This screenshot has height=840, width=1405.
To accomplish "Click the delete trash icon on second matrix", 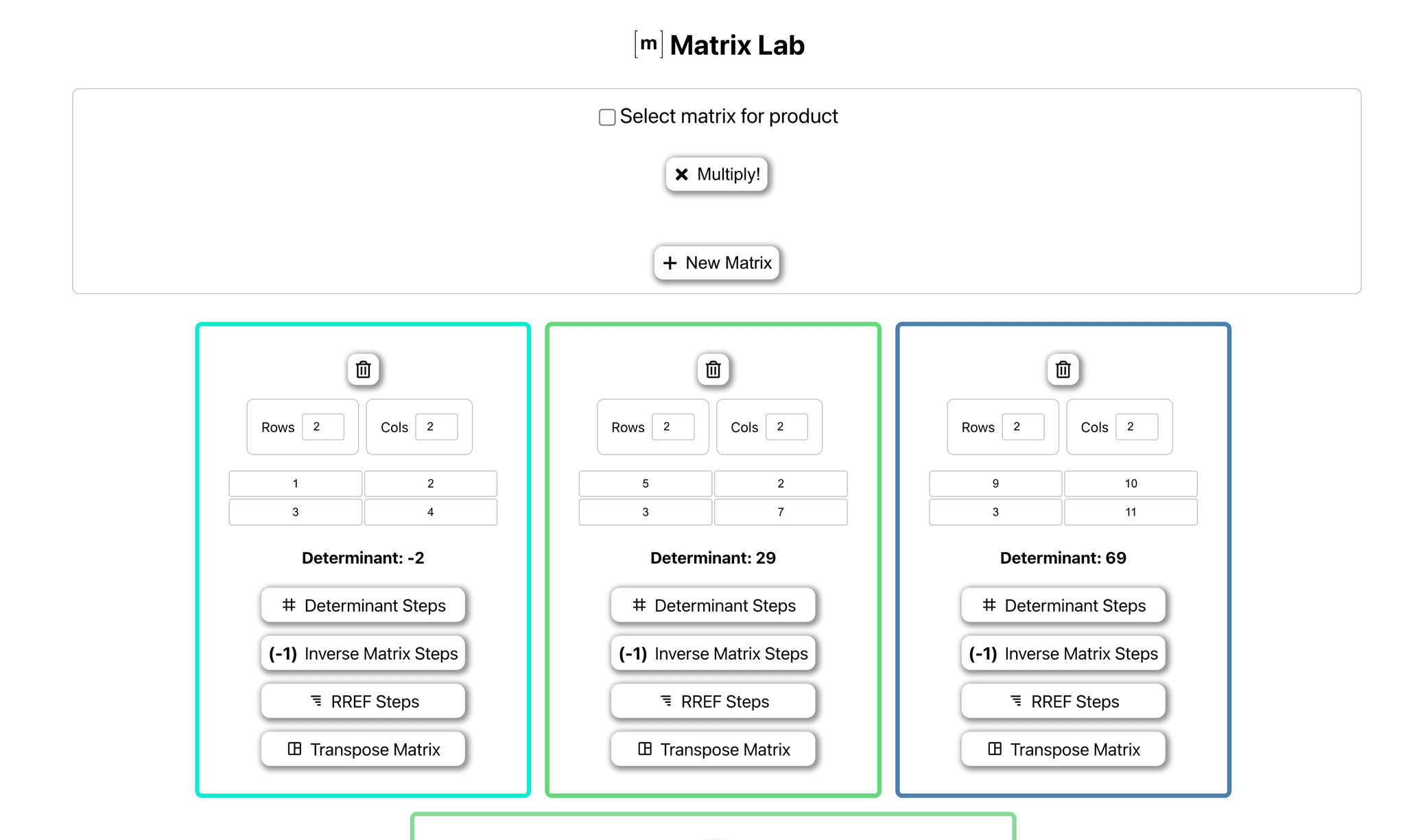I will coord(713,369).
